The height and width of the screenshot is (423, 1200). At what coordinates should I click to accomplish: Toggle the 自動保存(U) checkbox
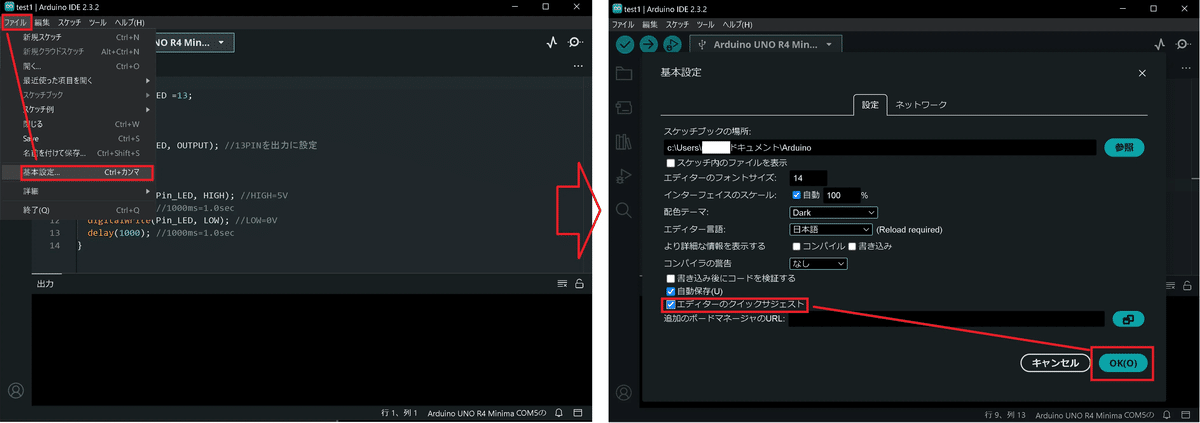point(671,290)
